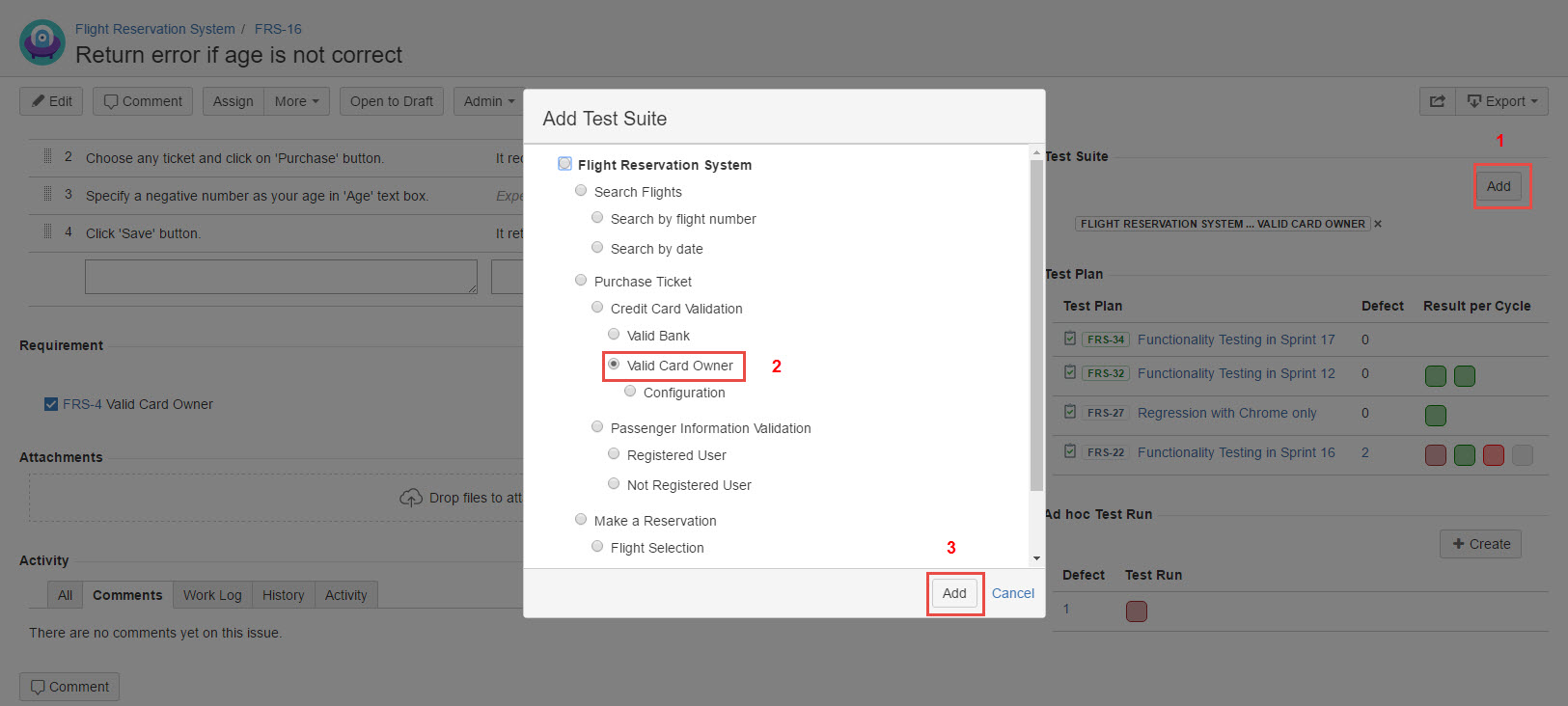Click the cloud upload icon in Attachments

pos(411,498)
